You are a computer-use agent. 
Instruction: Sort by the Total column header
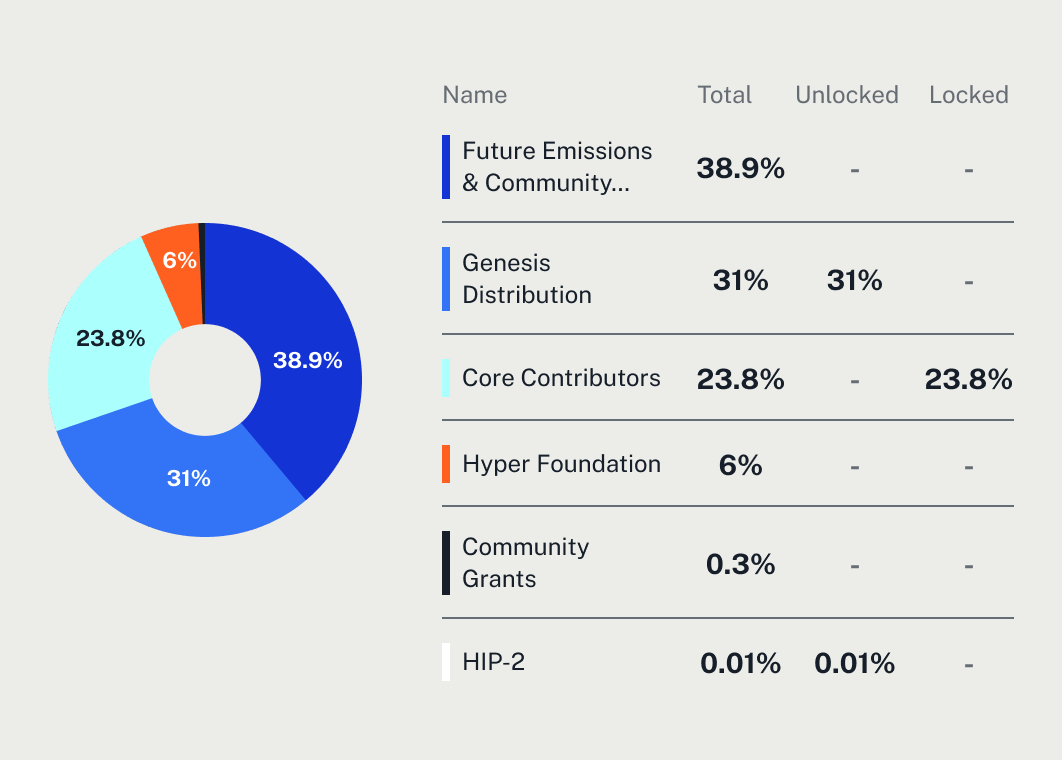[x=725, y=95]
